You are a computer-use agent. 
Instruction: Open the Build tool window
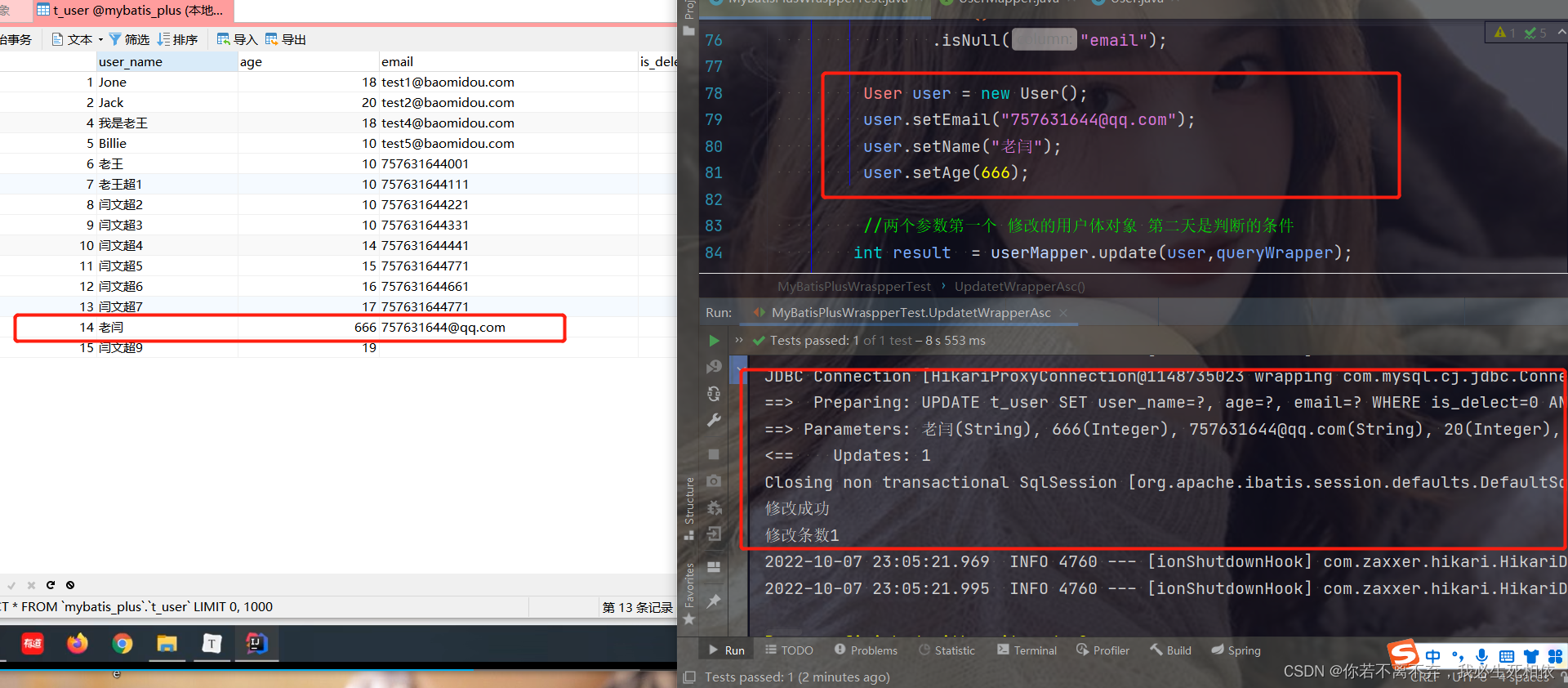point(1170,650)
